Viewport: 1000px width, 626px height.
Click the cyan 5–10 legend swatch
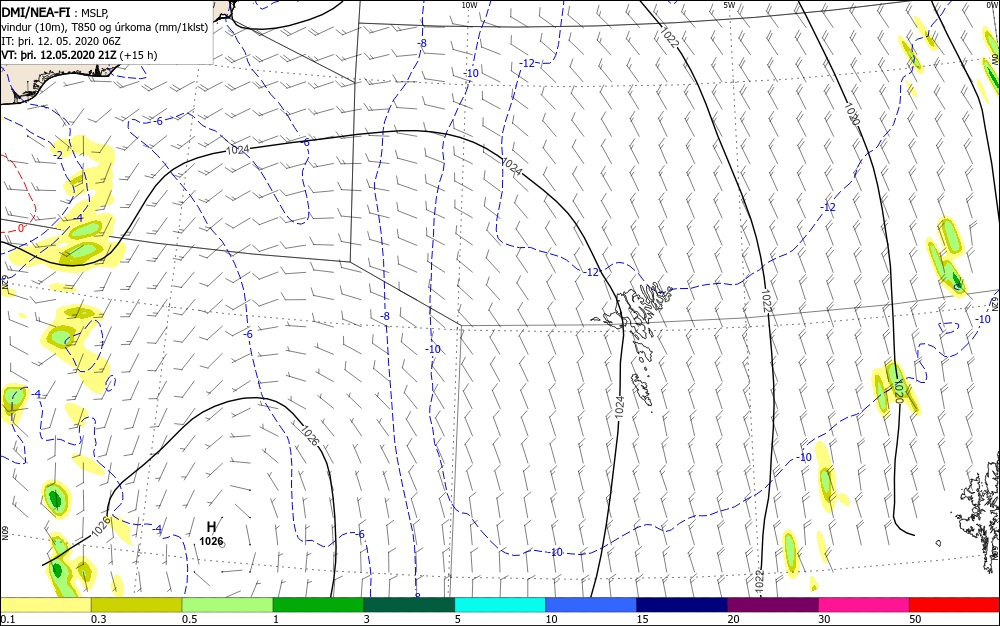tap(500, 605)
